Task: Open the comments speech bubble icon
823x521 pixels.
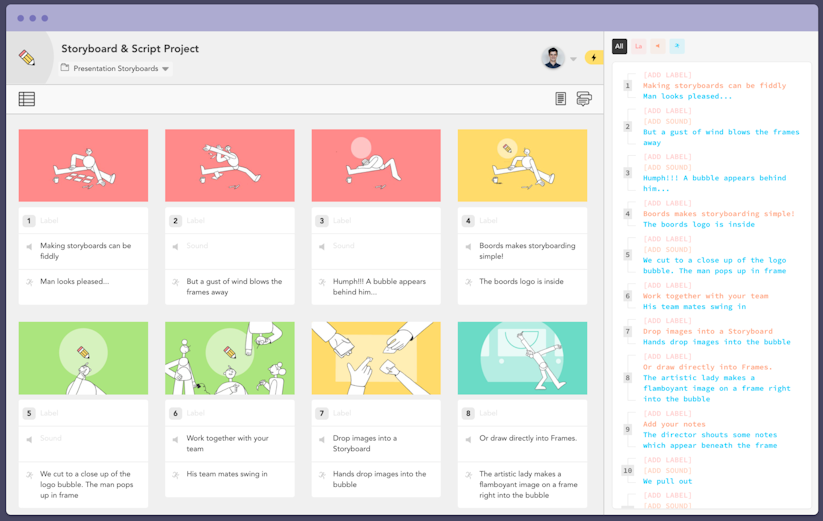Action: point(584,98)
